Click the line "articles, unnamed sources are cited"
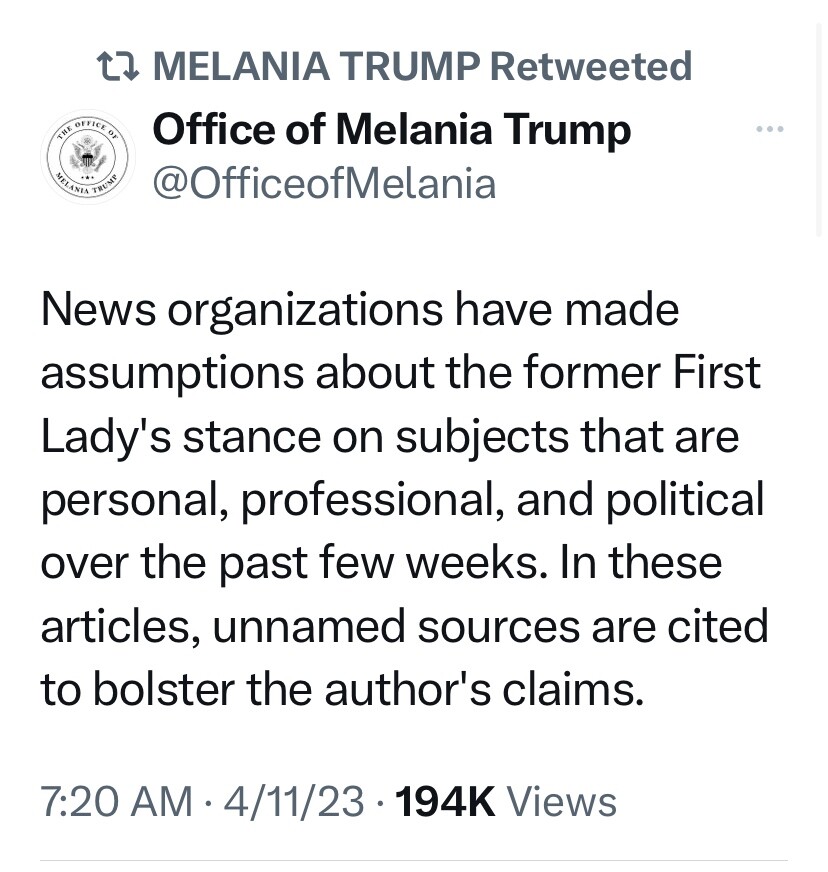The width and height of the screenshot is (828, 872). pyautogui.click(x=405, y=627)
